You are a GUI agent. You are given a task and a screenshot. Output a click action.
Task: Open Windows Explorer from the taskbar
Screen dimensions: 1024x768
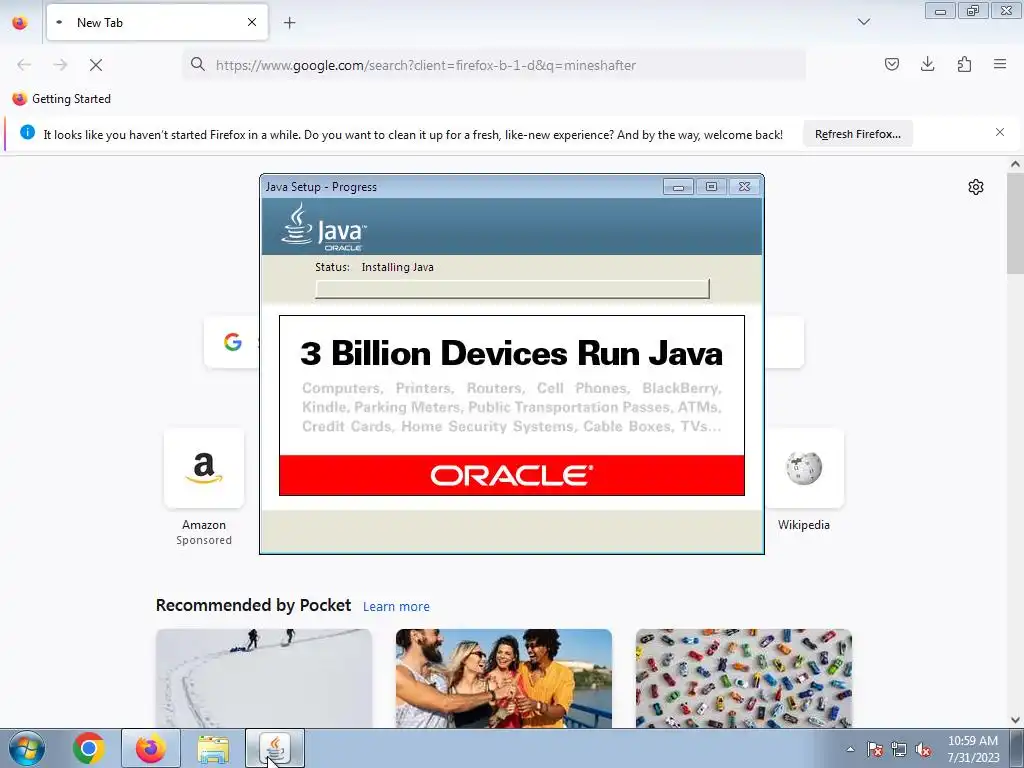point(213,748)
